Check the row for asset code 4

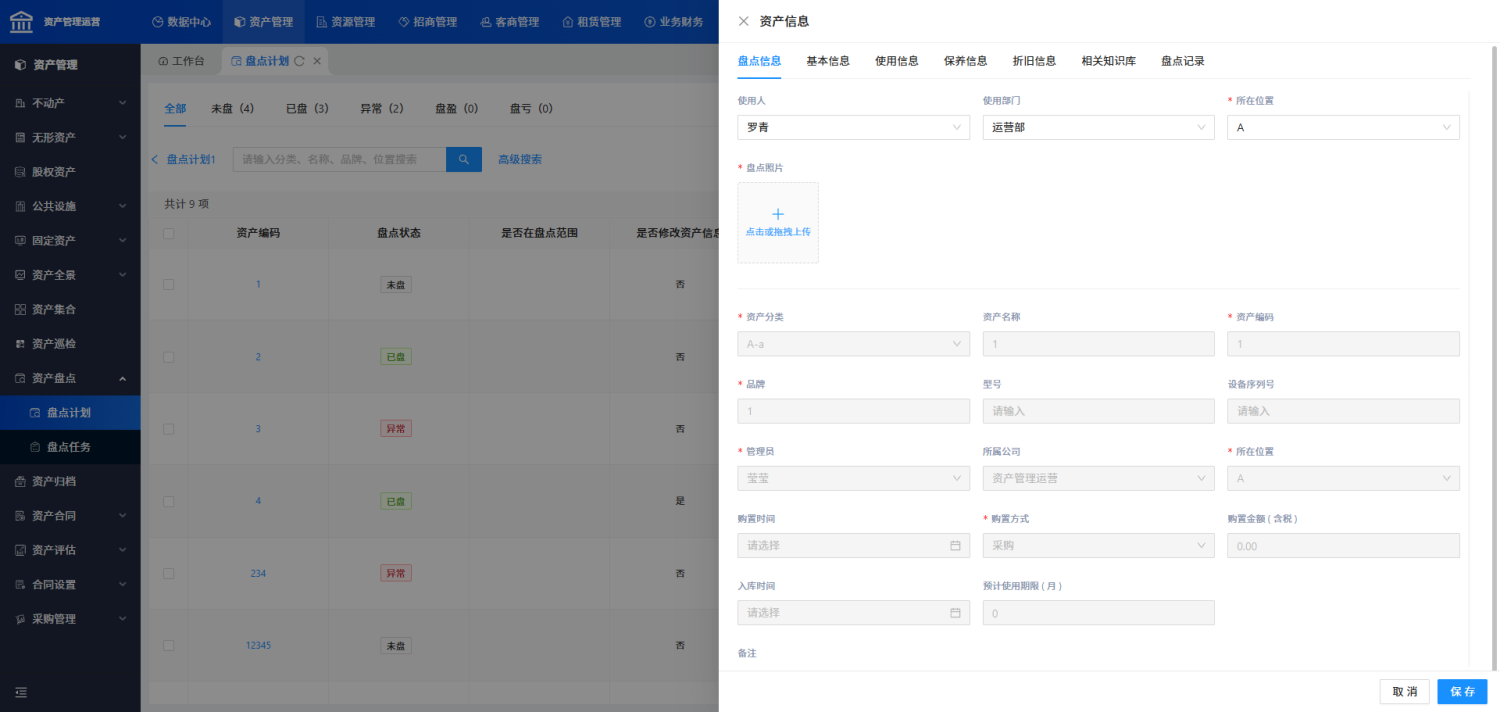(168, 501)
